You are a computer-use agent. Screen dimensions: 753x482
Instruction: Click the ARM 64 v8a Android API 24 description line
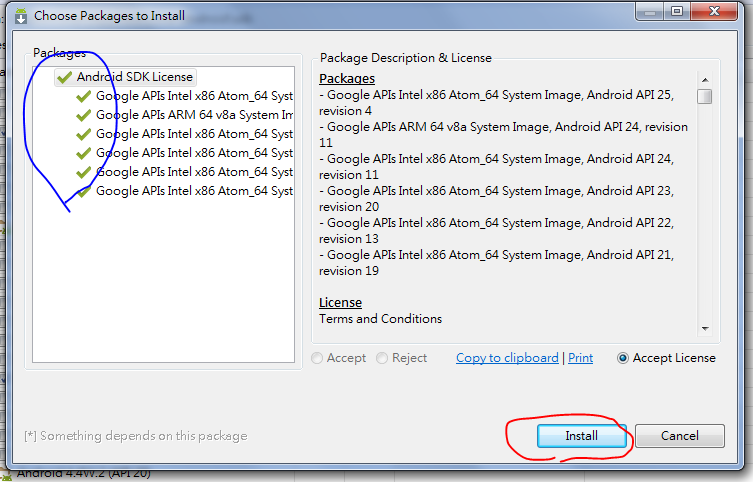pos(503,135)
